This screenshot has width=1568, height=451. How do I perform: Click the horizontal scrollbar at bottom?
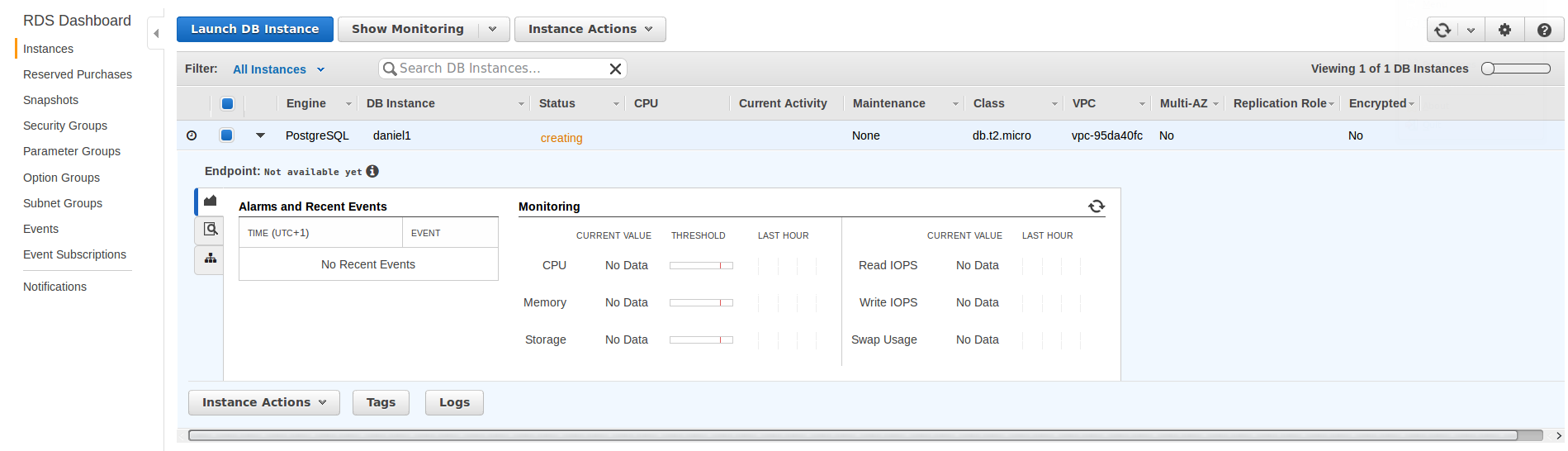point(853,435)
